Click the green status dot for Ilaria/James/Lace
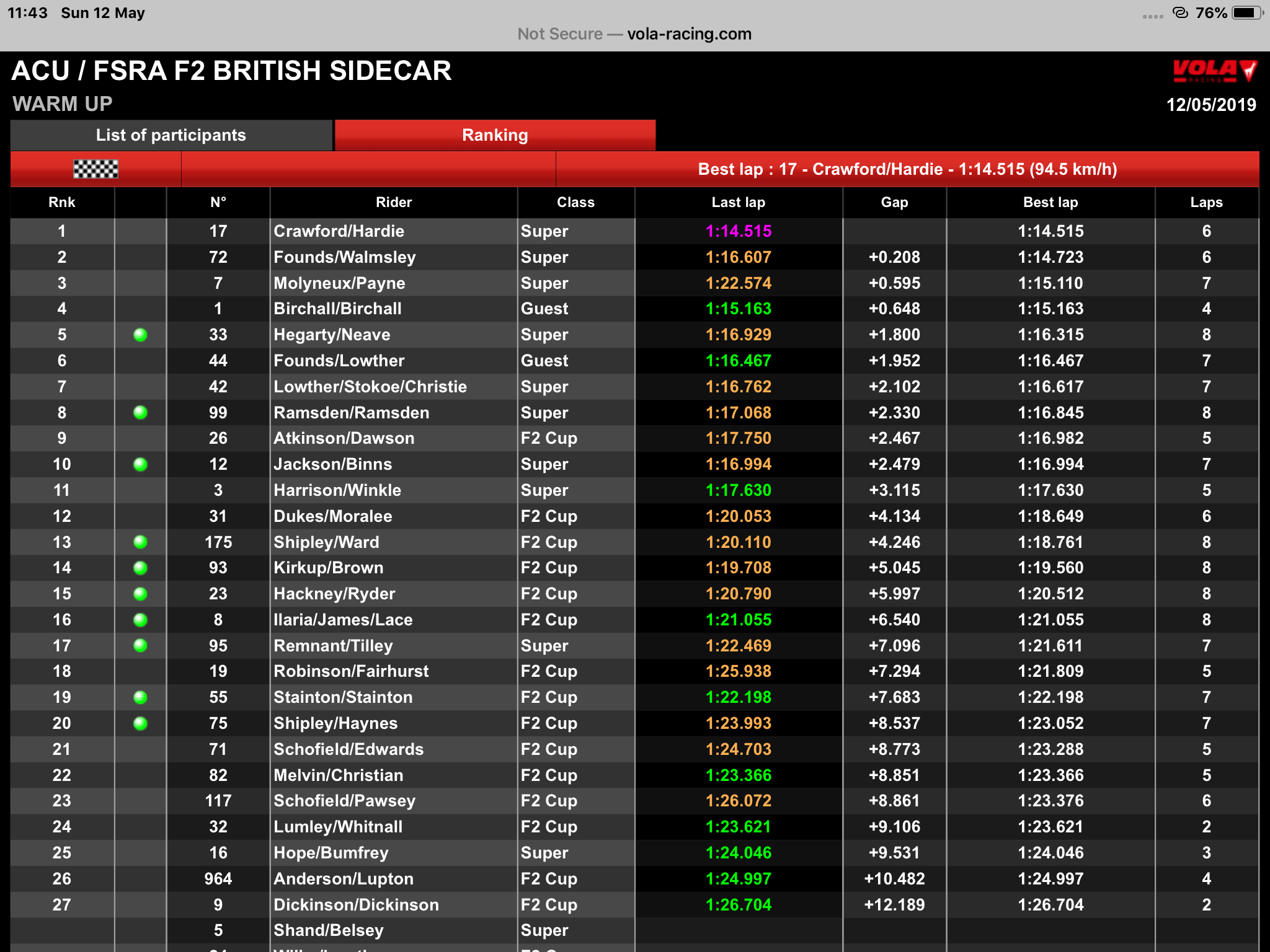 [x=141, y=620]
